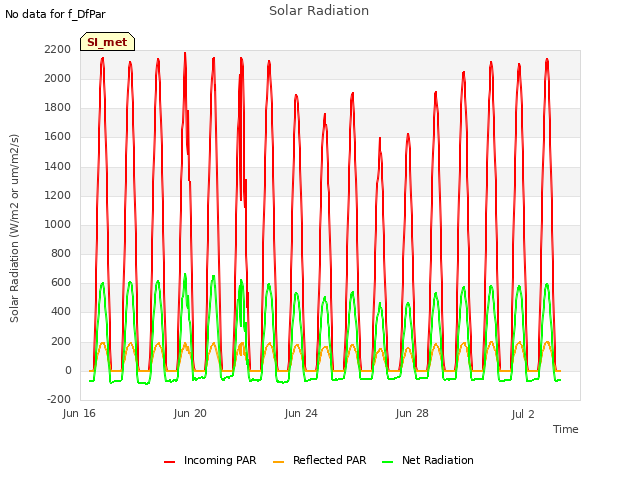
Task: Click the Time axis label
Action: [566, 429]
